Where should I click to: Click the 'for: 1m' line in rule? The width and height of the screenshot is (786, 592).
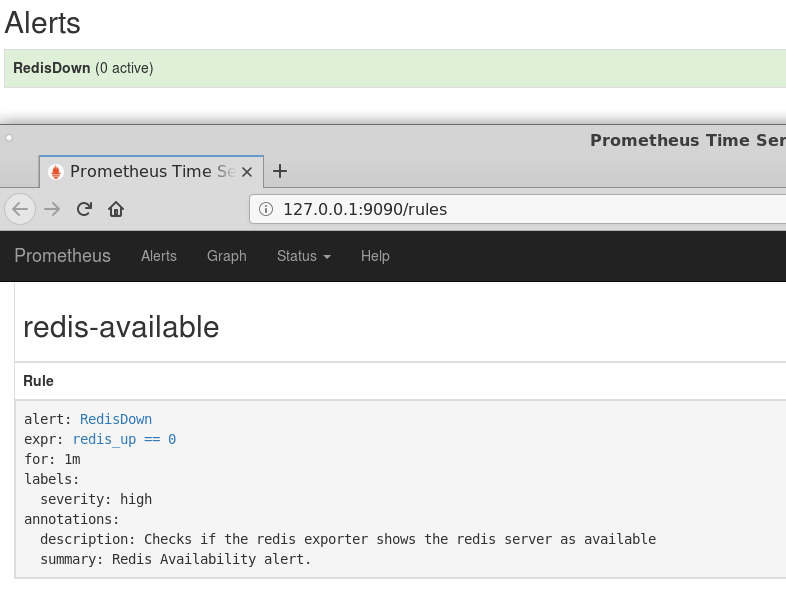click(52, 459)
